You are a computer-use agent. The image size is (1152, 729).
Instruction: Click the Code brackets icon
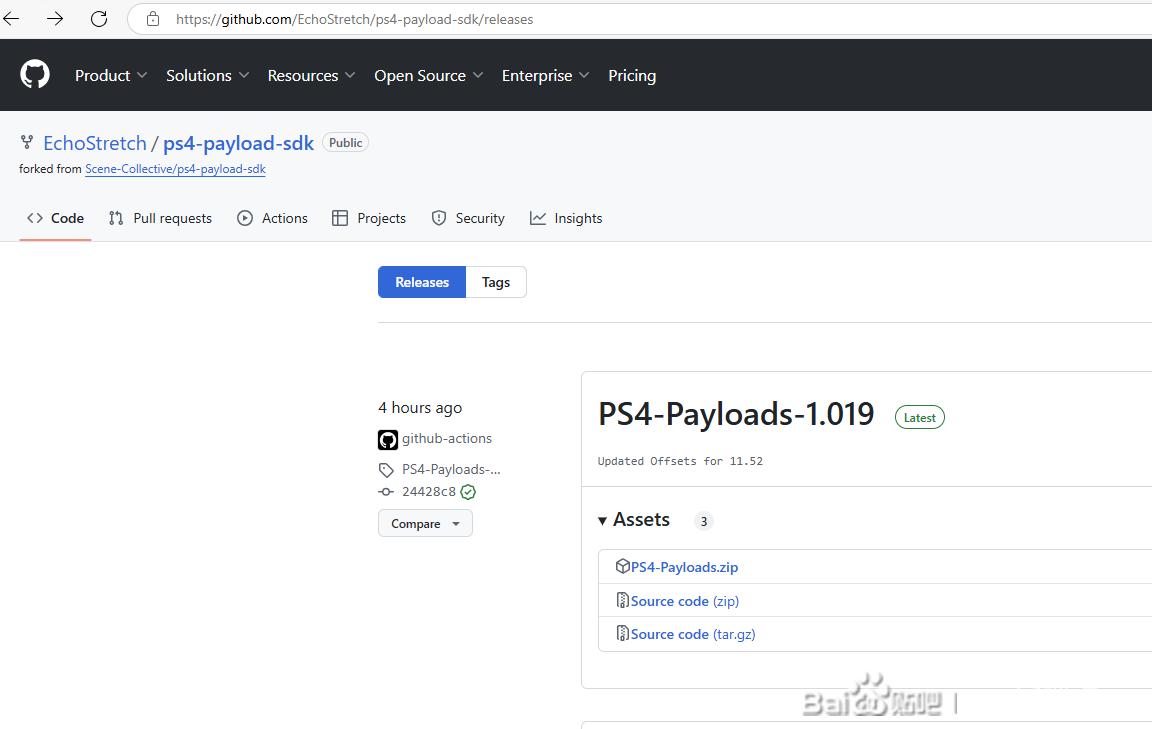point(35,218)
